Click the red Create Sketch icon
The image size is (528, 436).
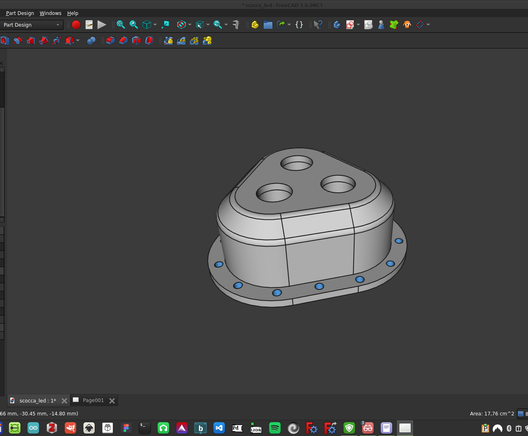click(x=350, y=25)
